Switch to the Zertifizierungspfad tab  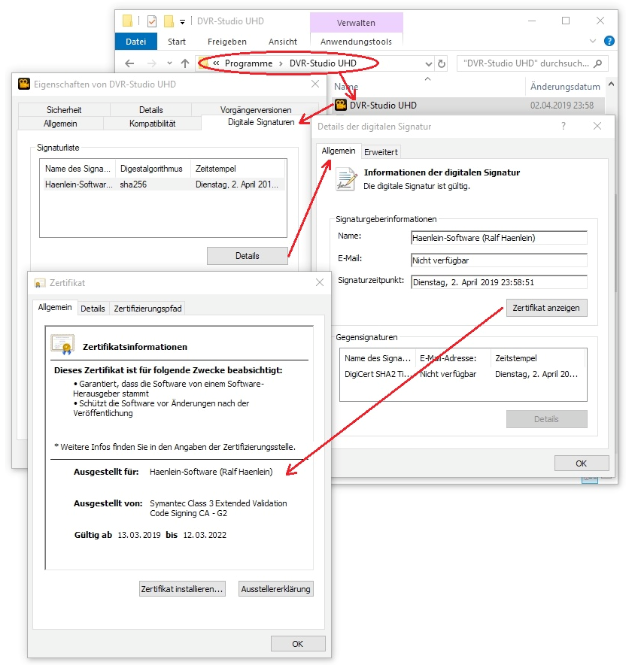click(x=148, y=308)
